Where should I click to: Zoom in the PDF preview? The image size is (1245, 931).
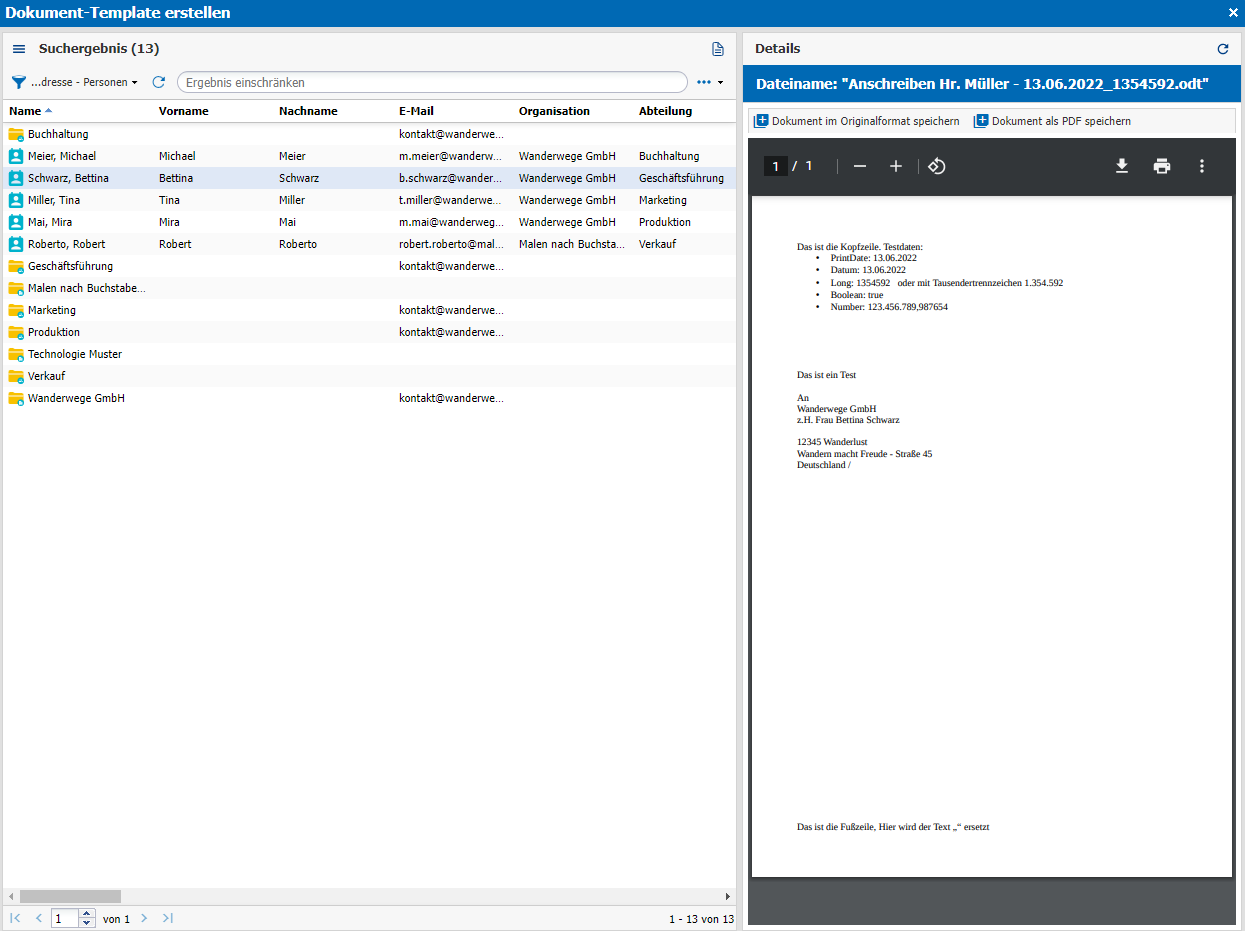[x=896, y=166]
